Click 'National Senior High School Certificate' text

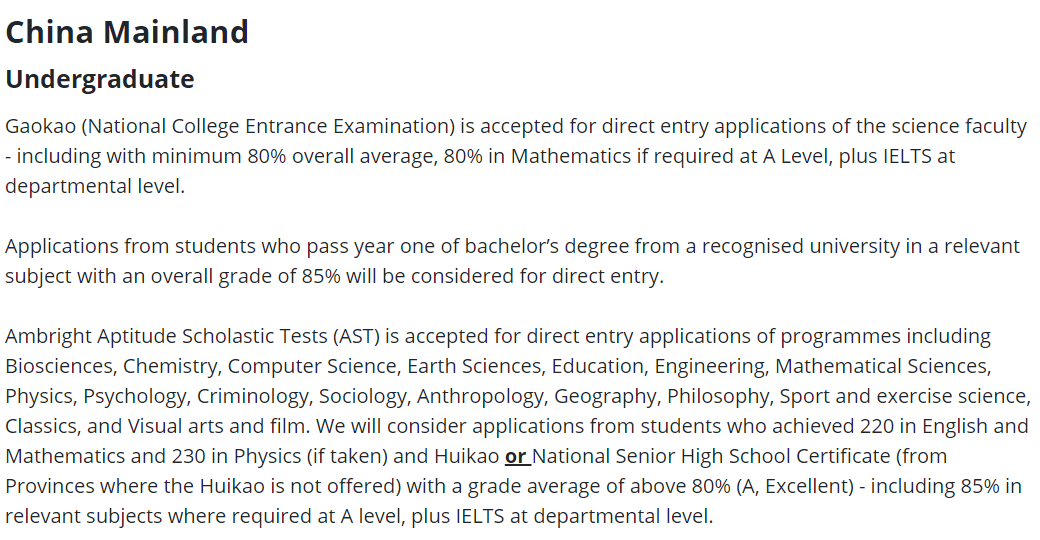[x=711, y=456]
